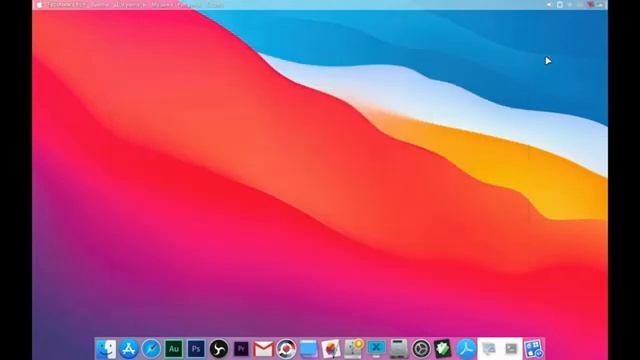The image size is (640, 360).
Task: Launch Adobe Audition (Au) from dock
Action: click(x=174, y=349)
